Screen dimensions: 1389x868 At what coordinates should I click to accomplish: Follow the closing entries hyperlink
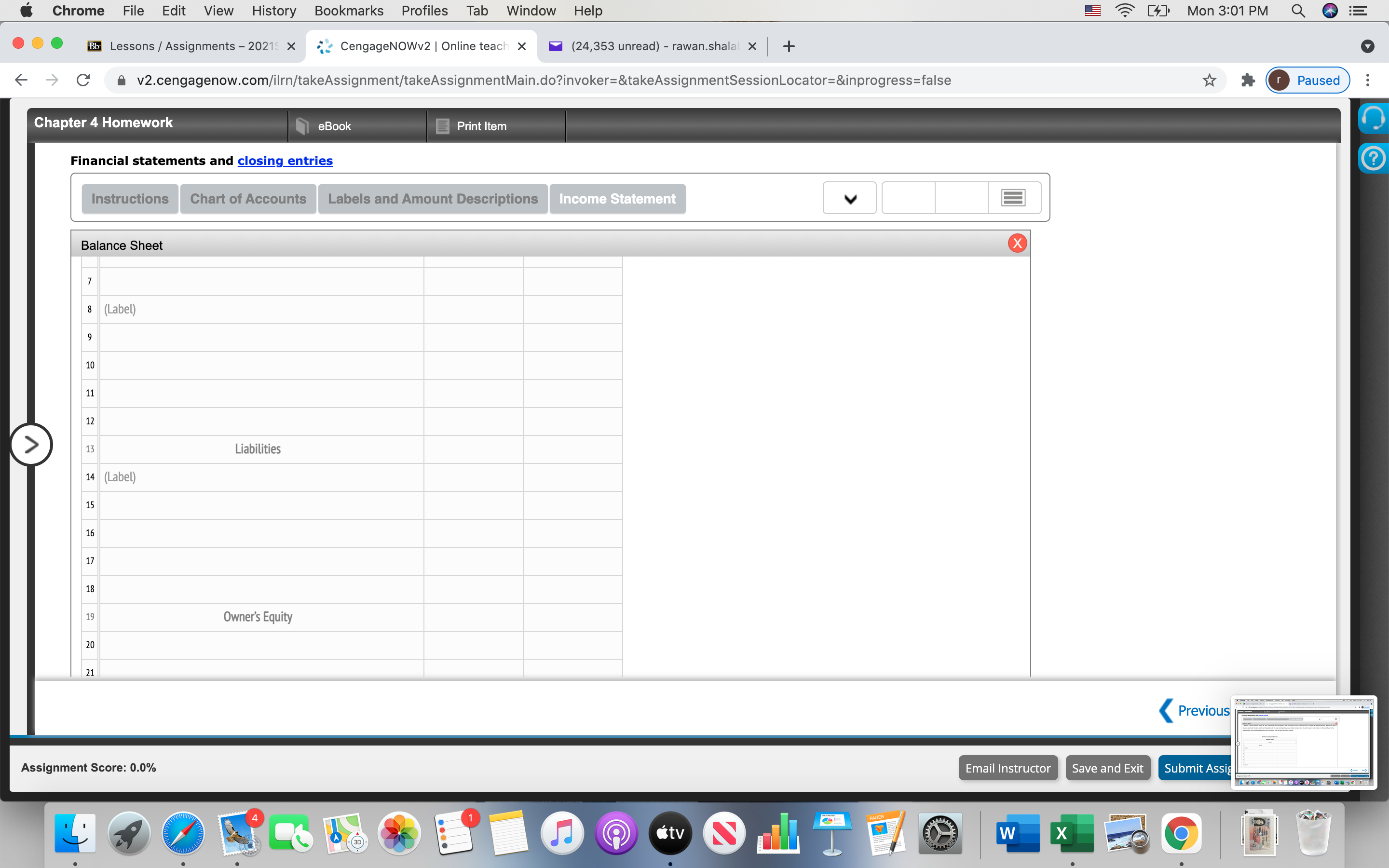(x=285, y=161)
